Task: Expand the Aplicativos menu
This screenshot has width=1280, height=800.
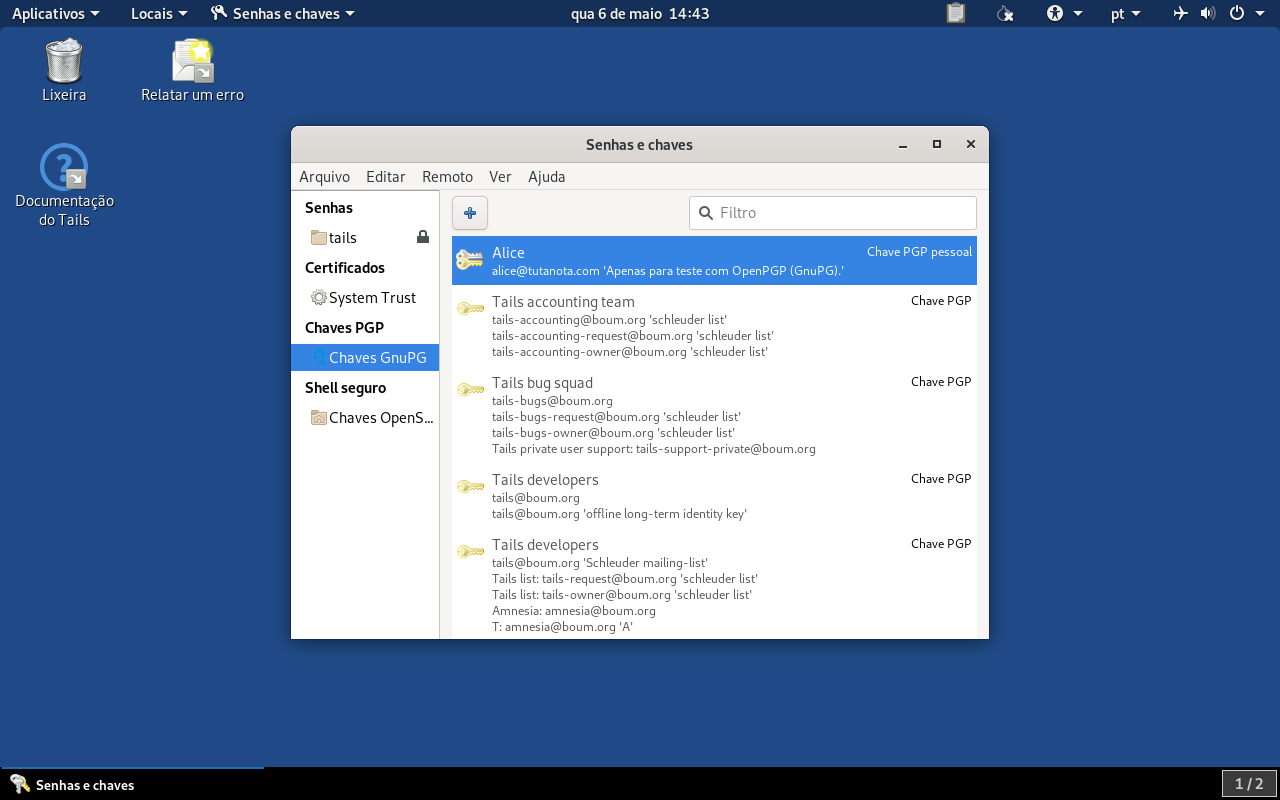Action: click(55, 14)
